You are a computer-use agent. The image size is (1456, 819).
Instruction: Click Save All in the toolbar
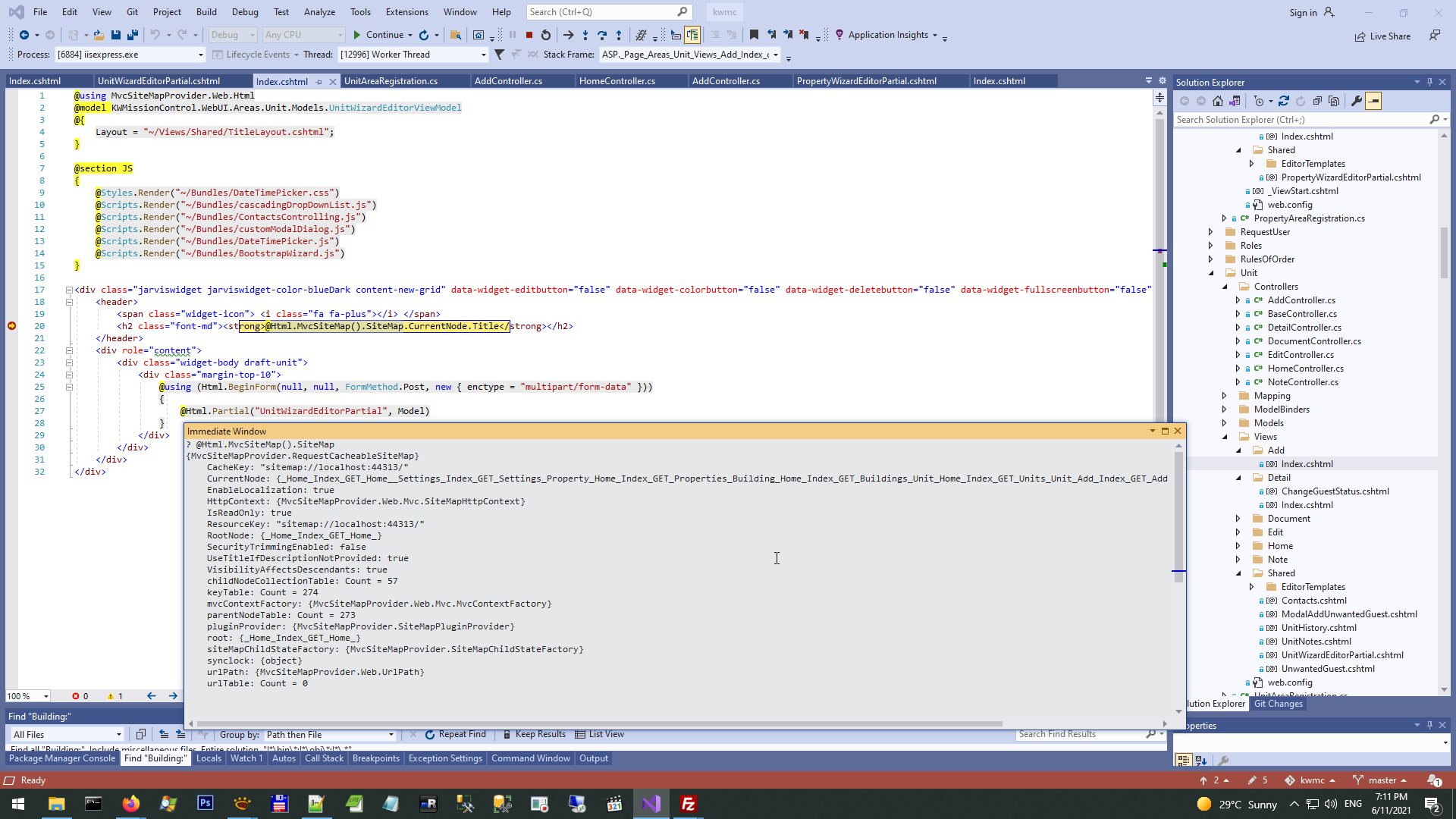(133, 35)
